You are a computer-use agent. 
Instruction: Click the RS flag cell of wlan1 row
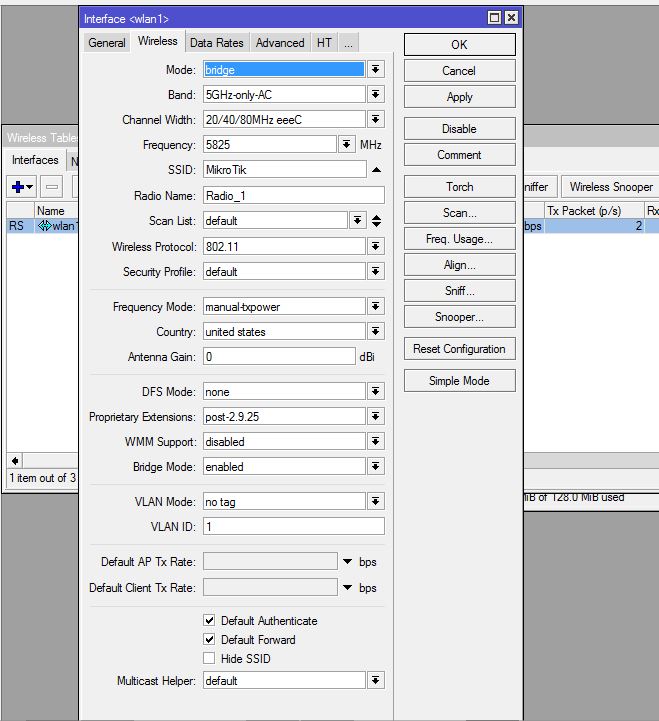pos(20,226)
